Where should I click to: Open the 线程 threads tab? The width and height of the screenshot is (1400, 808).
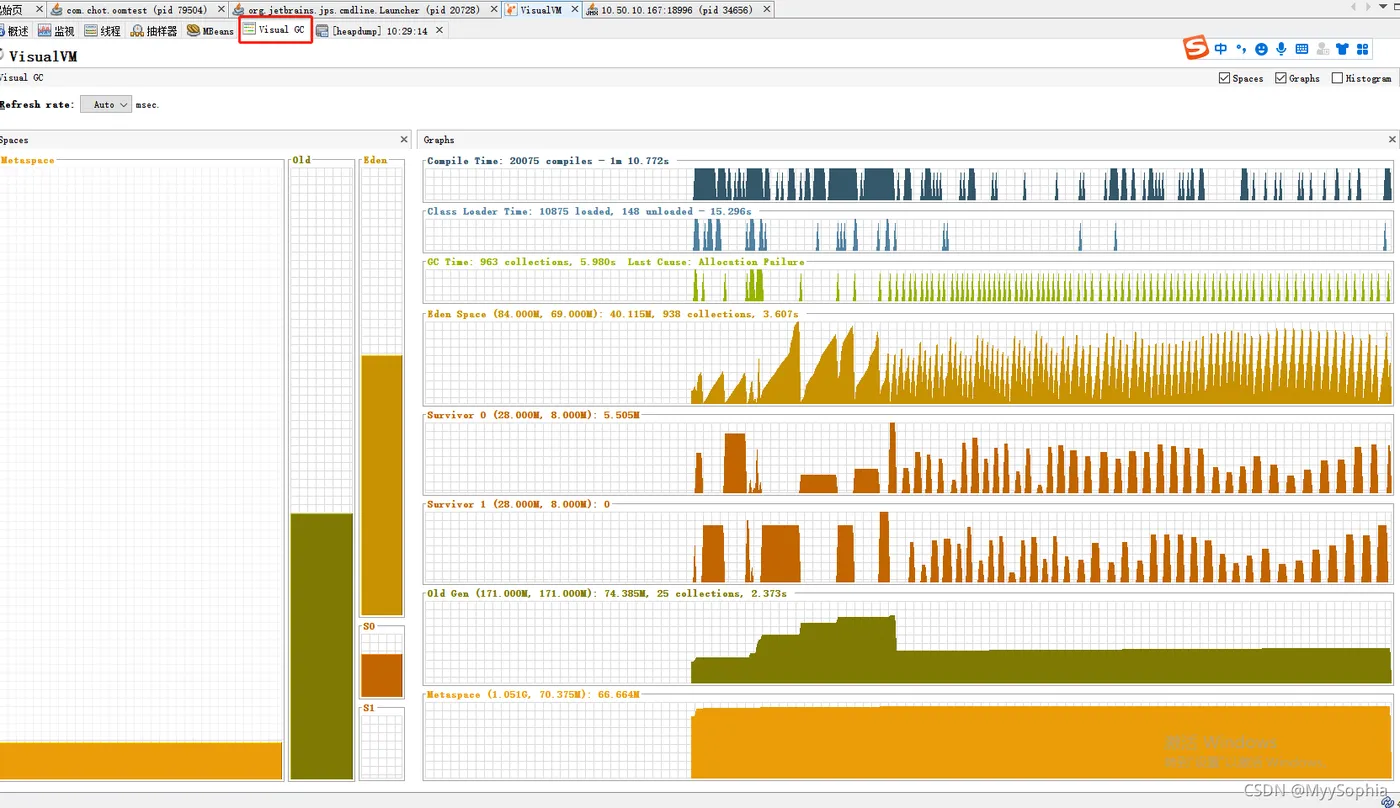coord(102,31)
